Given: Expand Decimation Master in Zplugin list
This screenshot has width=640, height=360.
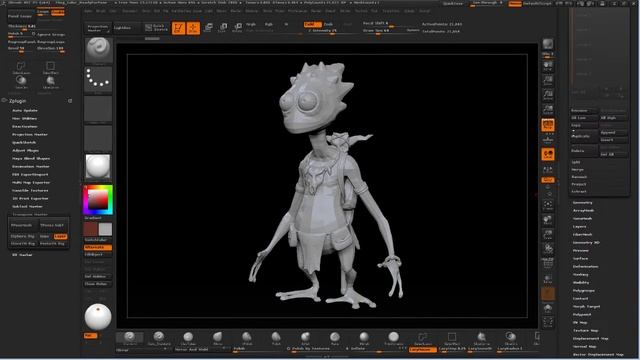Looking at the screenshot, I should tap(31, 167).
